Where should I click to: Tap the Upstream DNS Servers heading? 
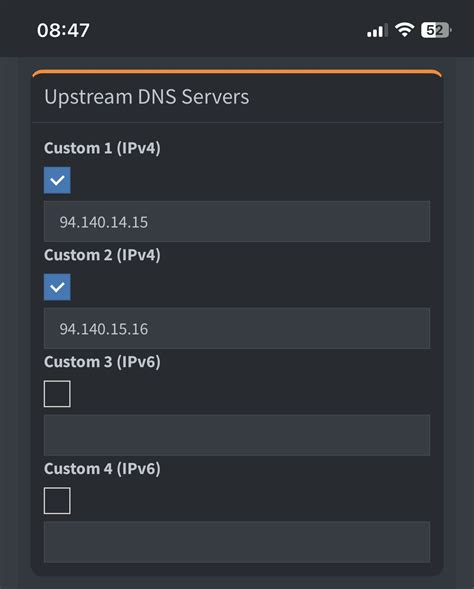(x=146, y=97)
